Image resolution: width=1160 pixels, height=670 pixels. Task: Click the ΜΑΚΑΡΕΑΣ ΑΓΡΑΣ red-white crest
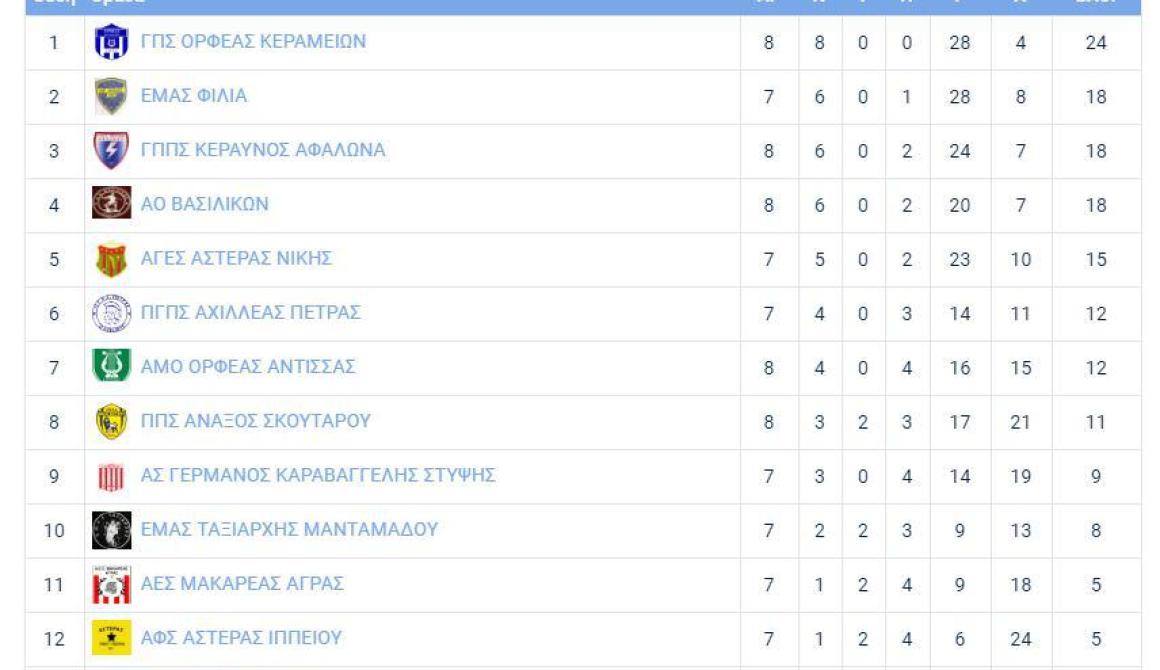(112, 584)
